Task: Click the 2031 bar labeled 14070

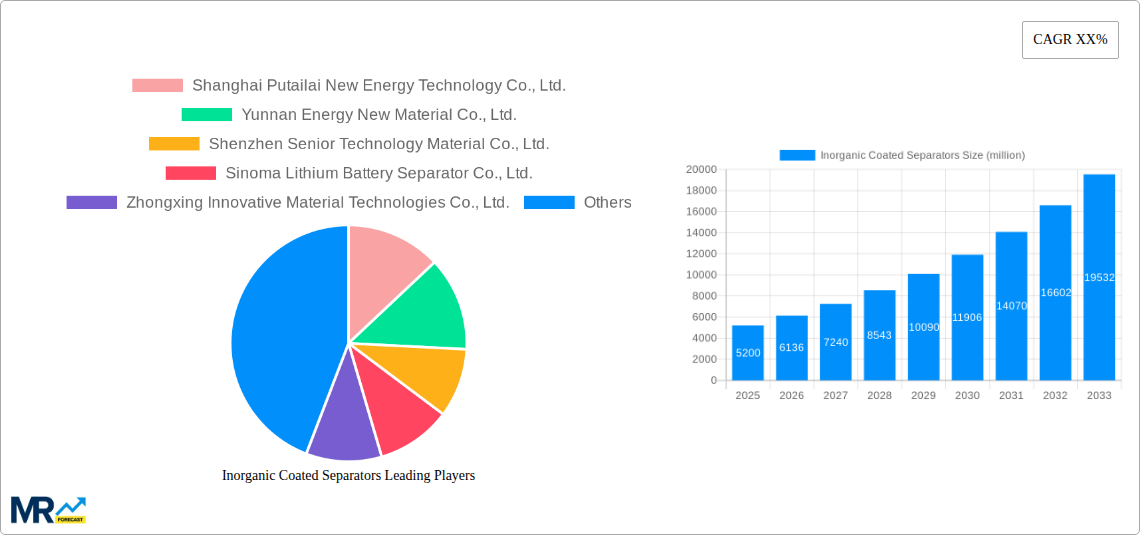Action: coord(1011,306)
